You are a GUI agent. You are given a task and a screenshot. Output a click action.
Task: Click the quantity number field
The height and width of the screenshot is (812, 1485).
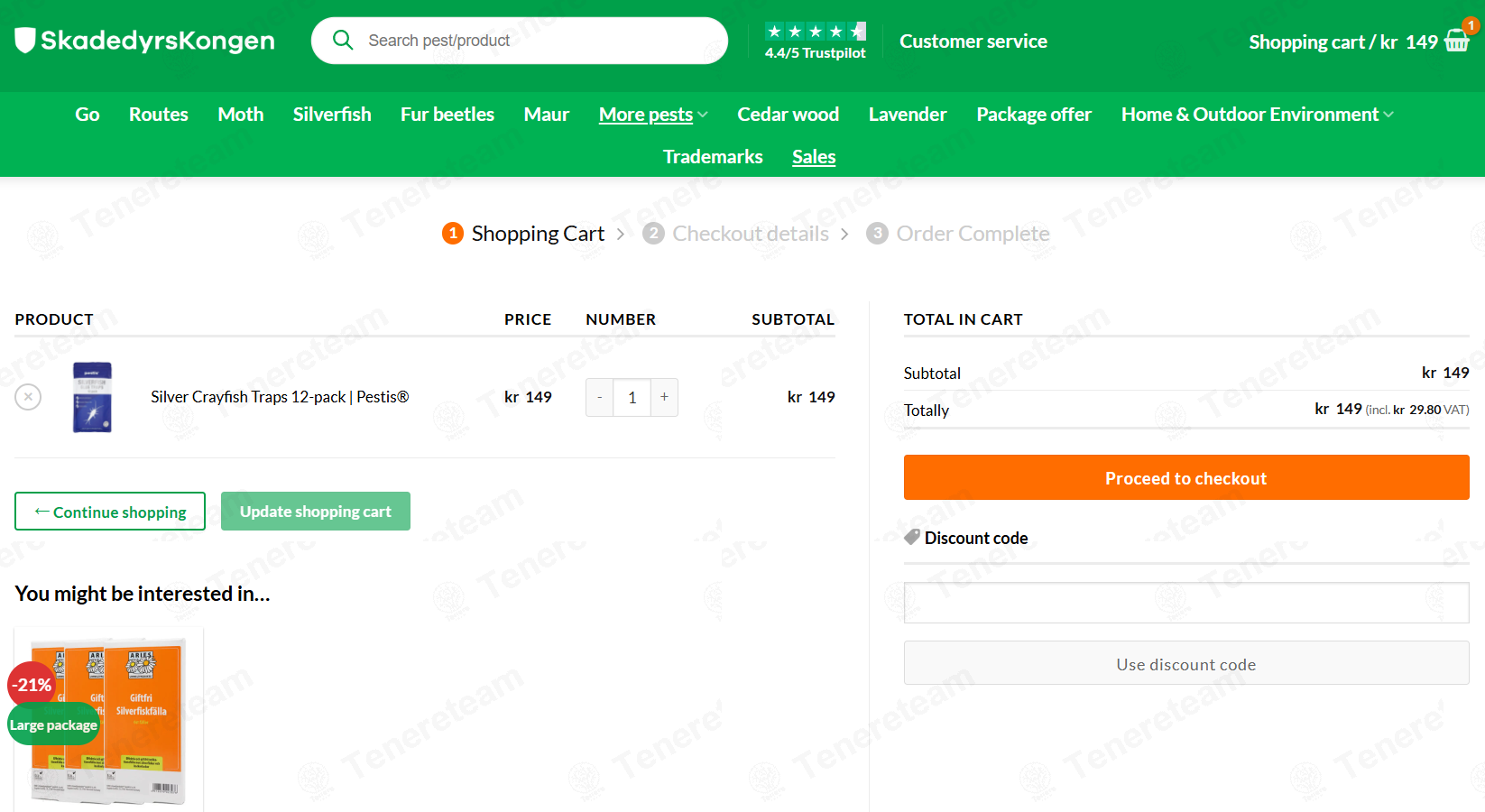(632, 397)
